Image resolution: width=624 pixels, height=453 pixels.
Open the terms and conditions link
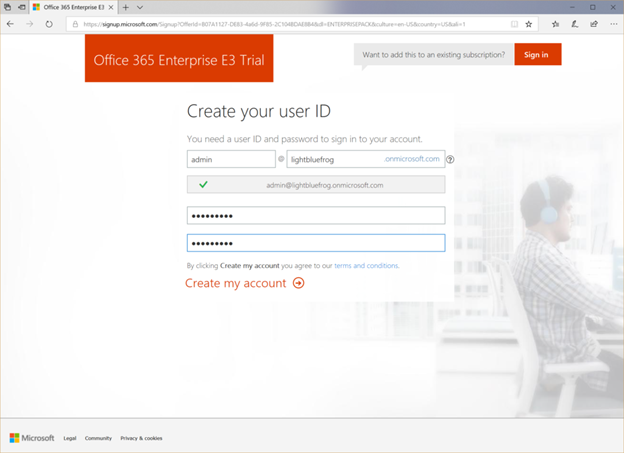coord(367,266)
